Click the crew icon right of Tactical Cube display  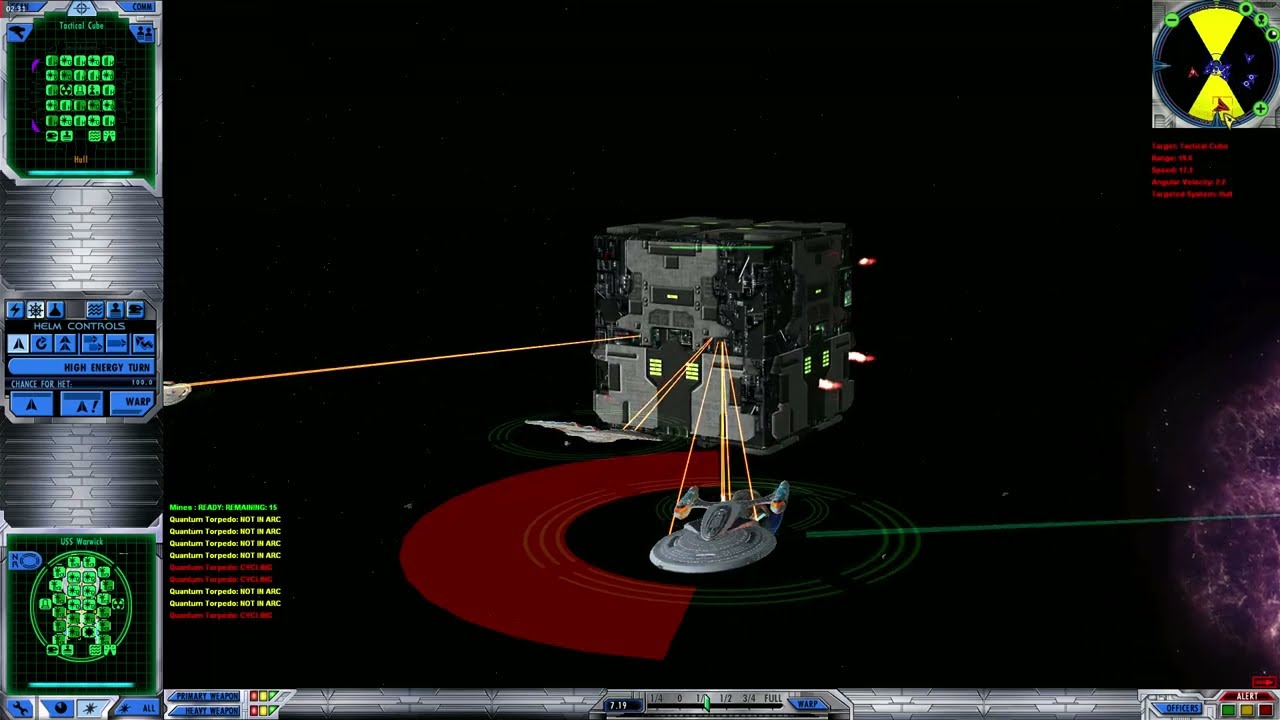143,33
